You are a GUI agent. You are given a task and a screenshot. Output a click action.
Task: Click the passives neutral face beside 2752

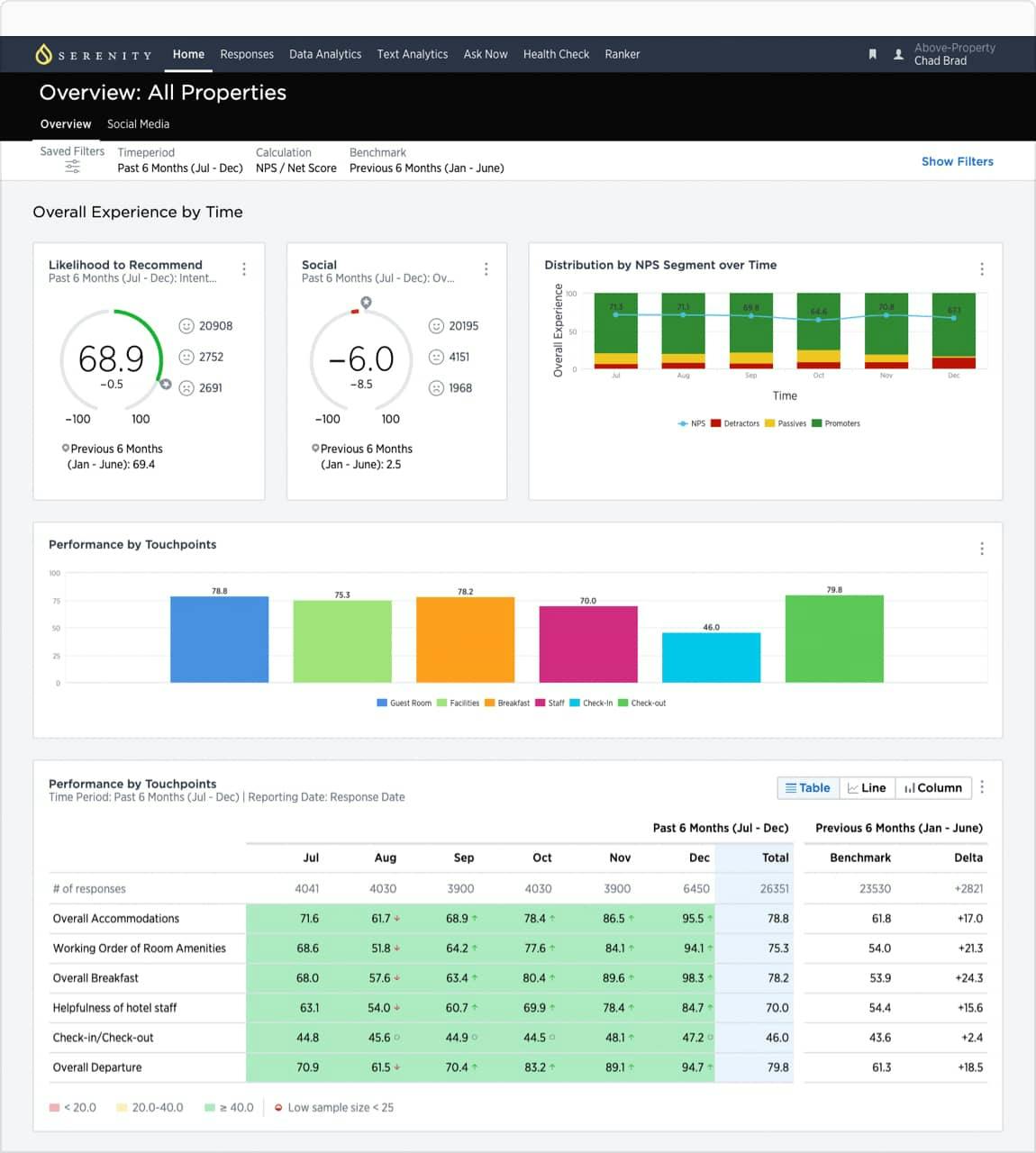(x=186, y=357)
